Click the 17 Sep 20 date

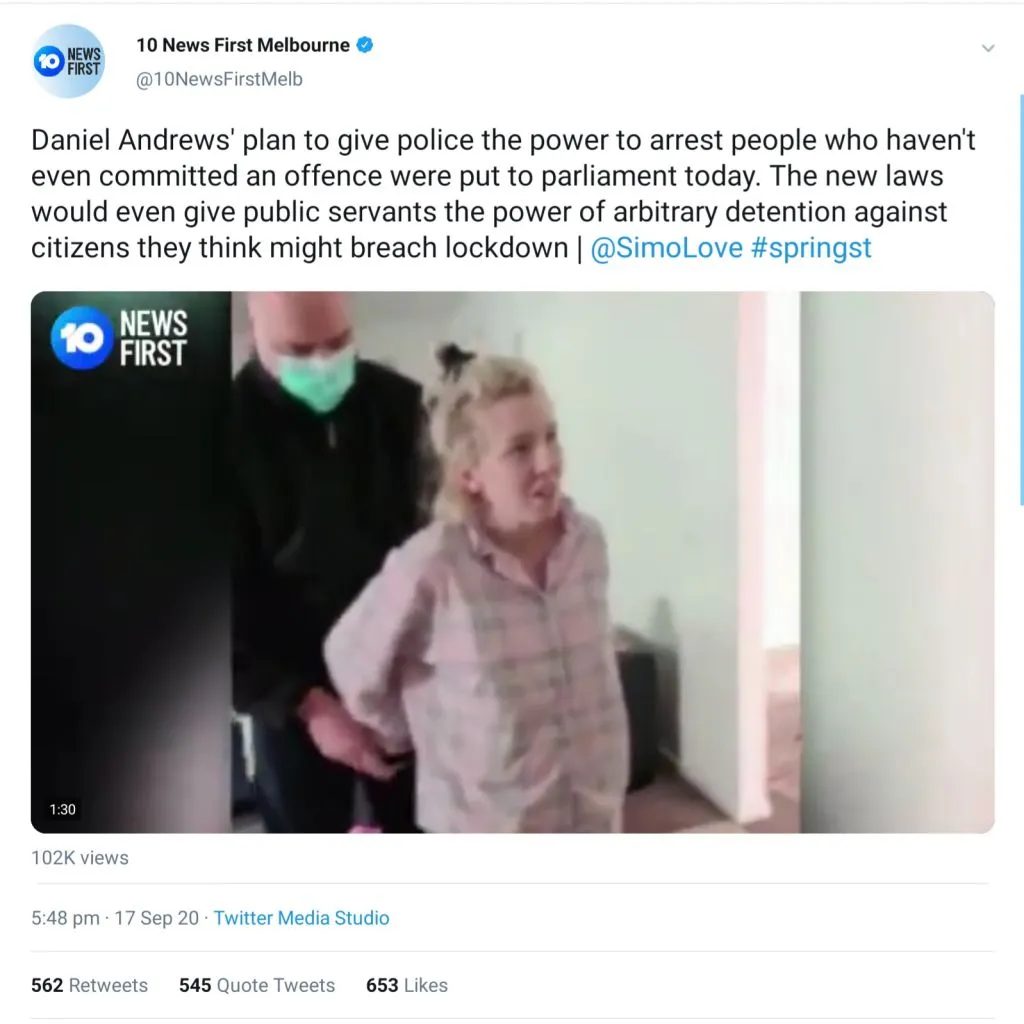(x=157, y=918)
